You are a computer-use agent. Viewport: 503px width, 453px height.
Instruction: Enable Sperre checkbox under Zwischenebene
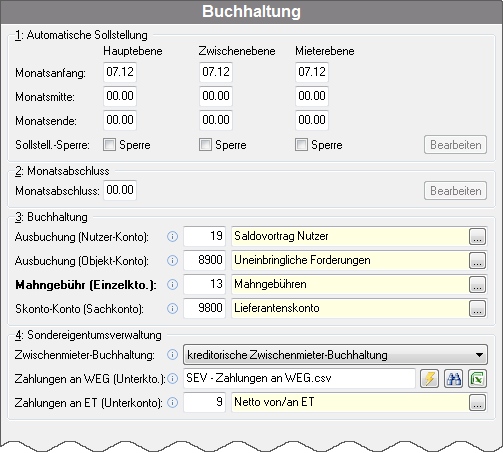[205, 145]
